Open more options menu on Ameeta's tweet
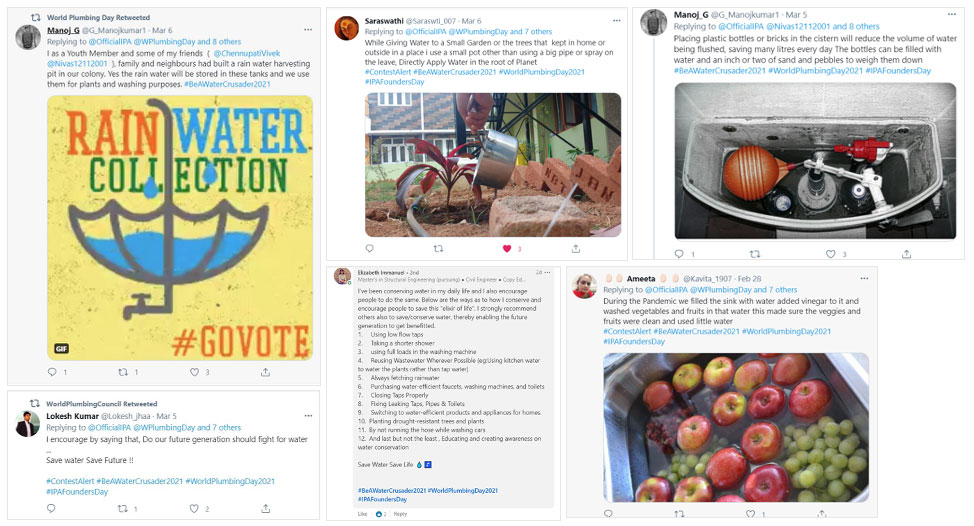 [864, 278]
